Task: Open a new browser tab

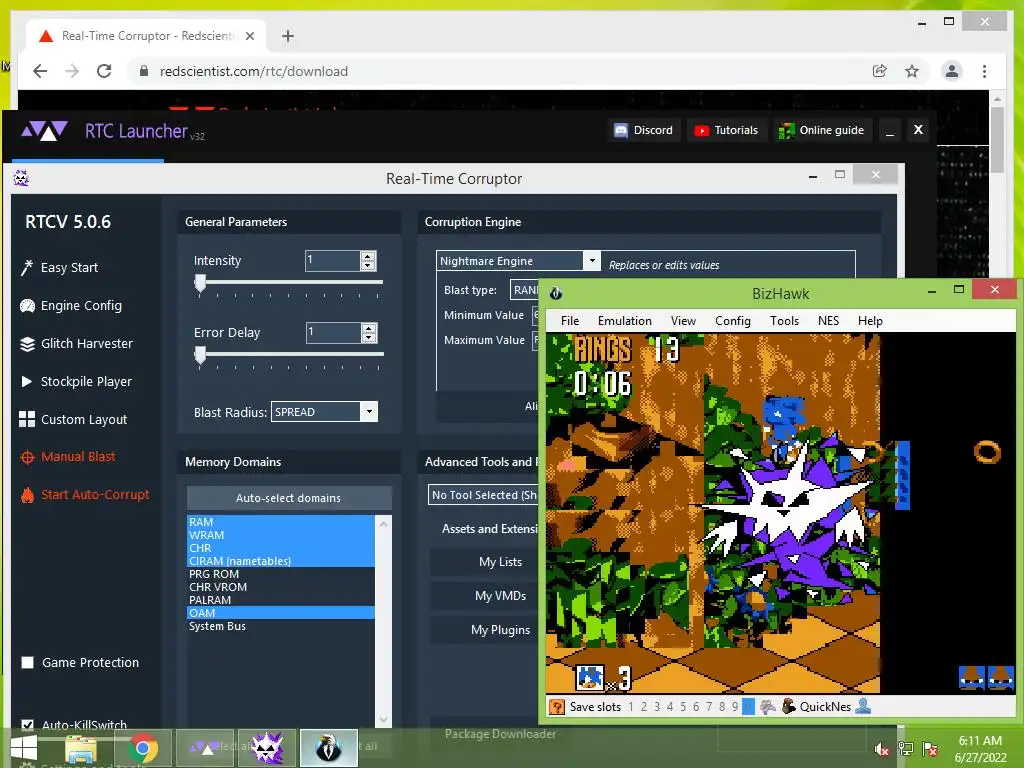Action: pyautogui.click(x=287, y=36)
